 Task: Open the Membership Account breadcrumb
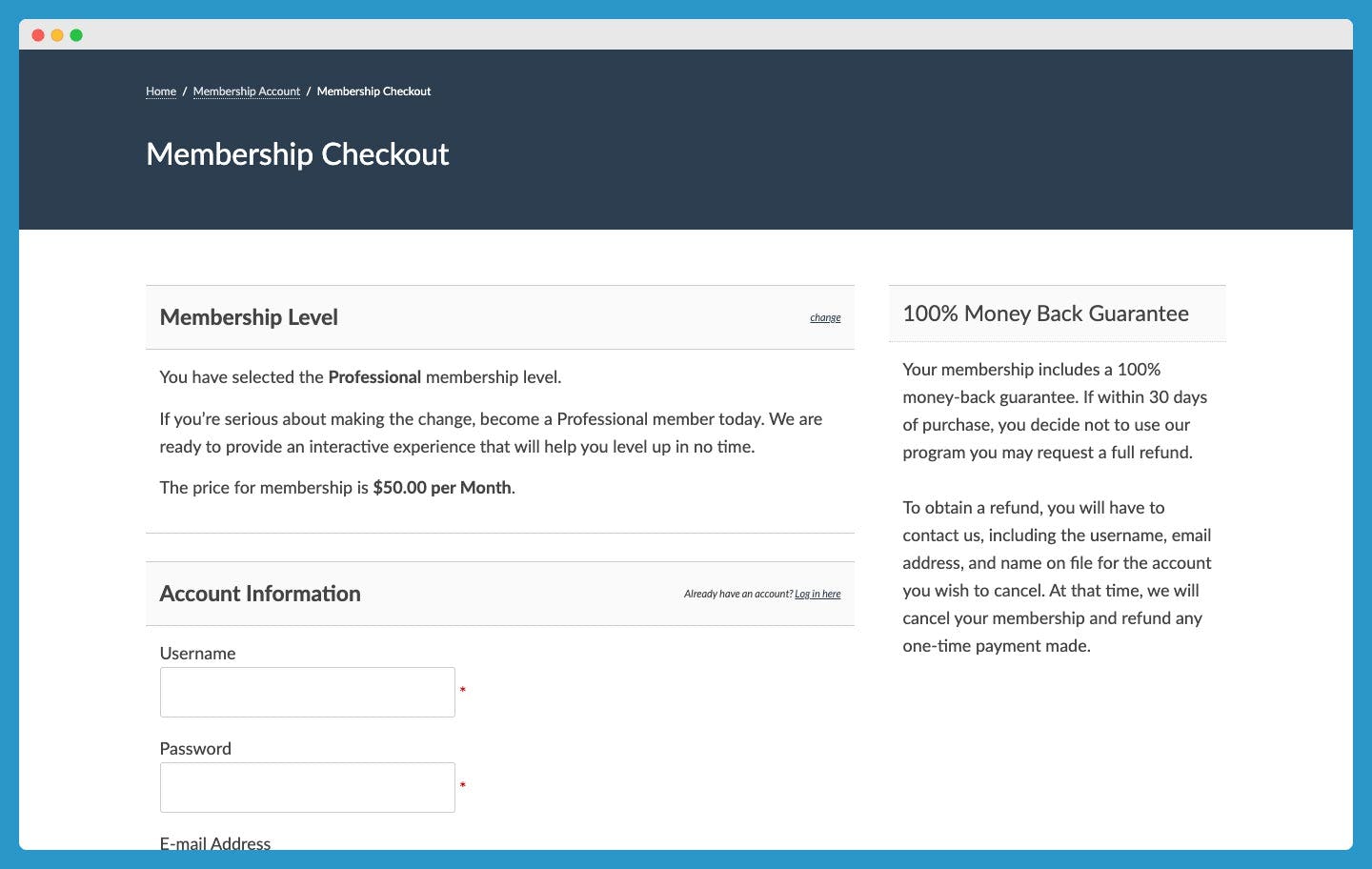pos(246,91)
